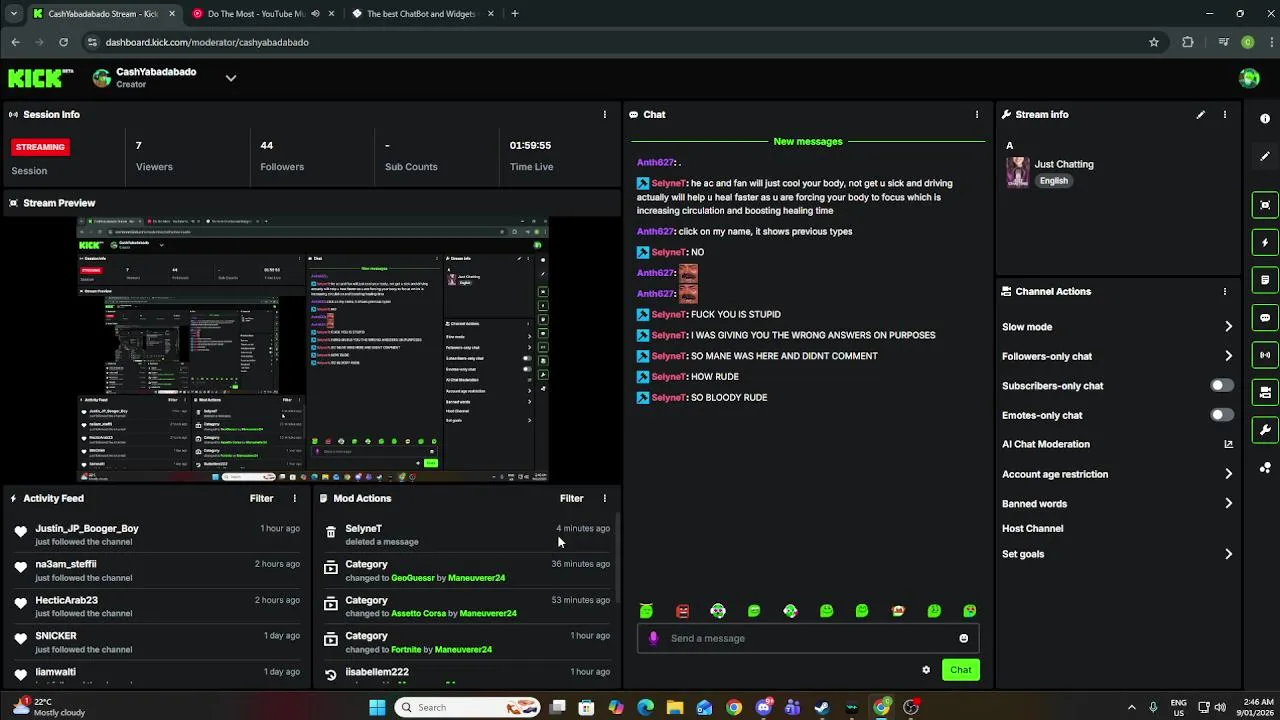Click GeoGuessr category link in Mod Actions

click(413, 578)
